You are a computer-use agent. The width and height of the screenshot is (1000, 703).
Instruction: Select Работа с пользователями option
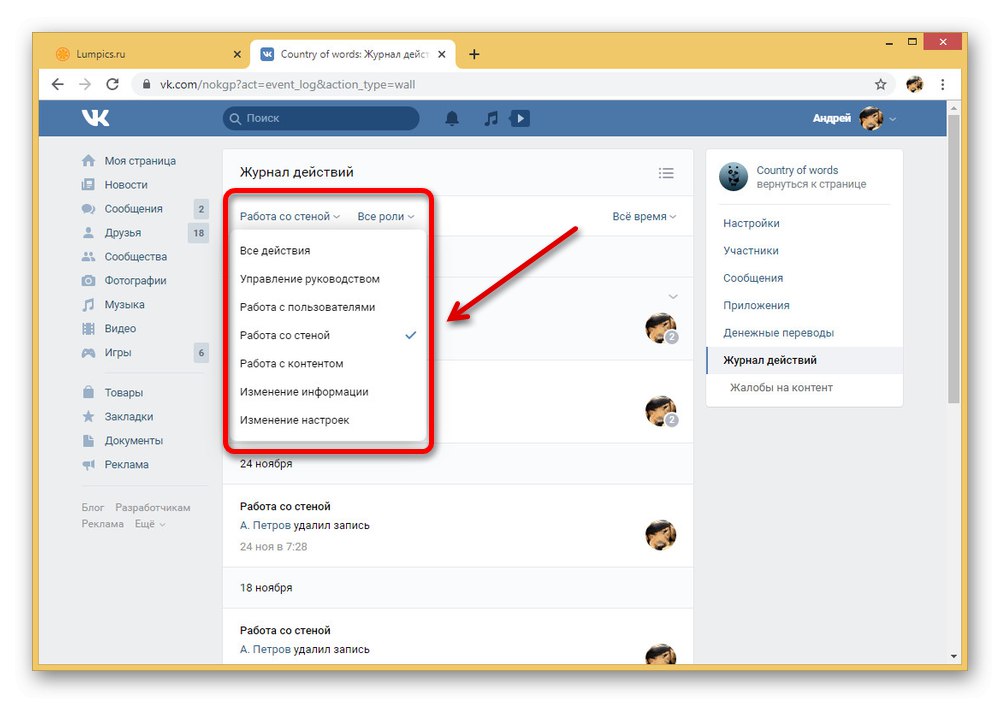(x=328, y=307)
